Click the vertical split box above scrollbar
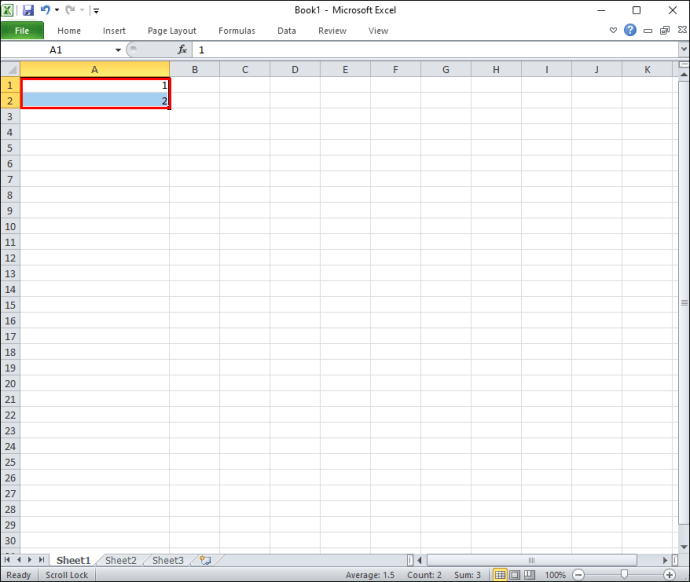Viewport: 690px width, 582px height. [684, 65]
